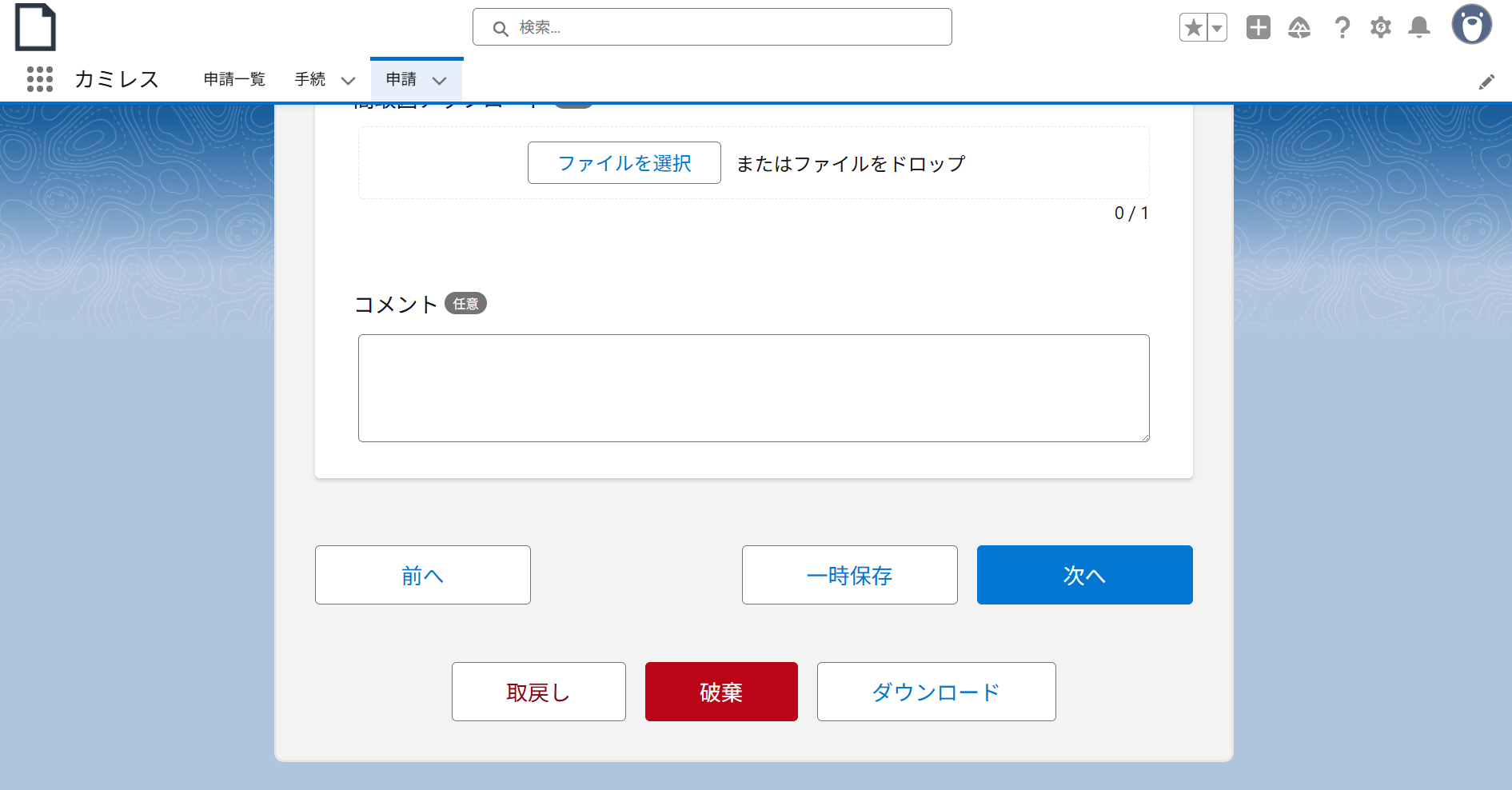
Task: Click the document logo icon
Action: [35, 27]
